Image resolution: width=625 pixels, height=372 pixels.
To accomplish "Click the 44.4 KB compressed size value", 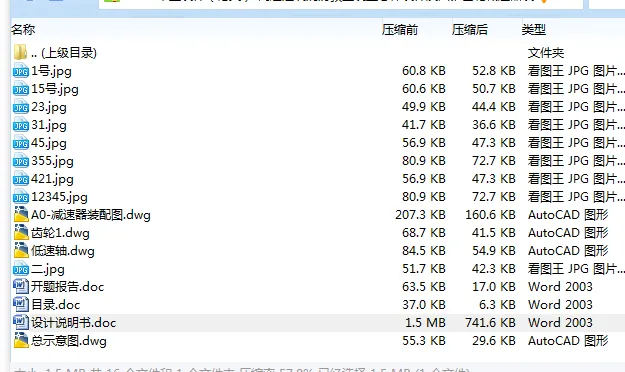I will 494,106.
